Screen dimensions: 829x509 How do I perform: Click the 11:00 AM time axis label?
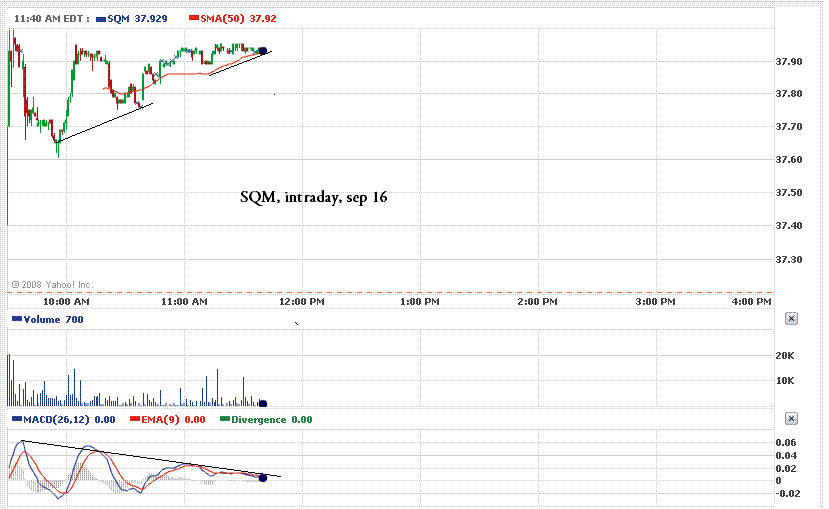pyautogui.click(x=184, y=302)
